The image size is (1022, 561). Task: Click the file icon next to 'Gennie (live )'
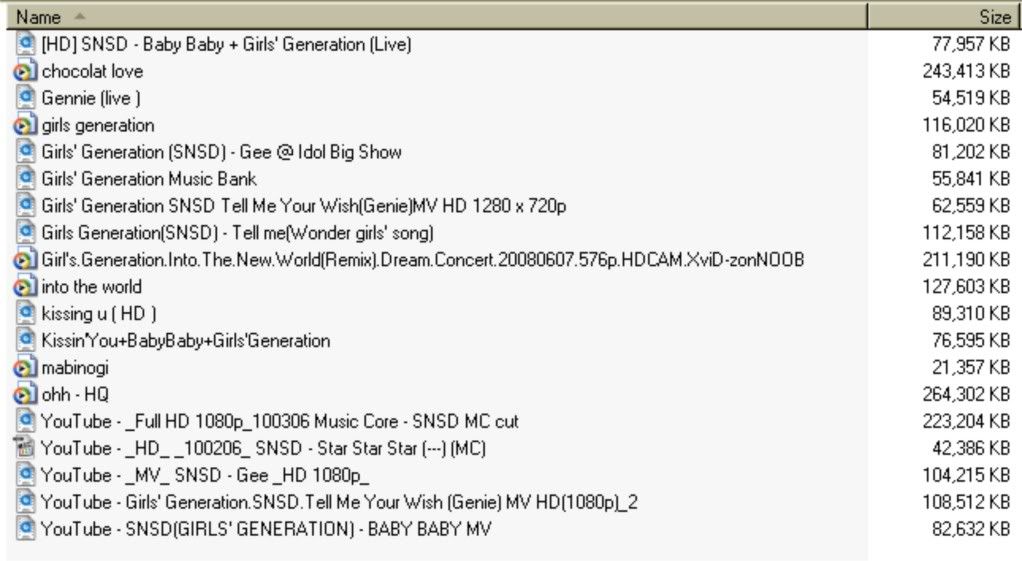click(25, 98)
